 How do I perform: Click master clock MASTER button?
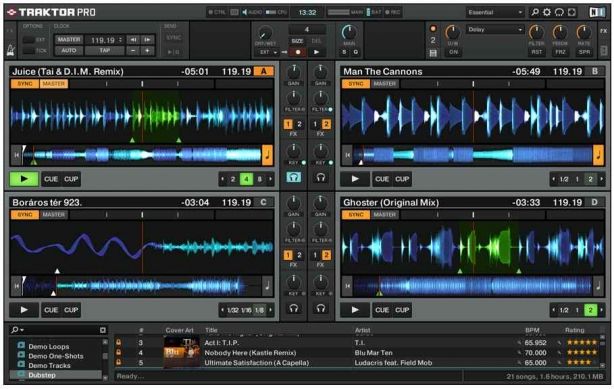pyautogui.click(x=69, y=40)
